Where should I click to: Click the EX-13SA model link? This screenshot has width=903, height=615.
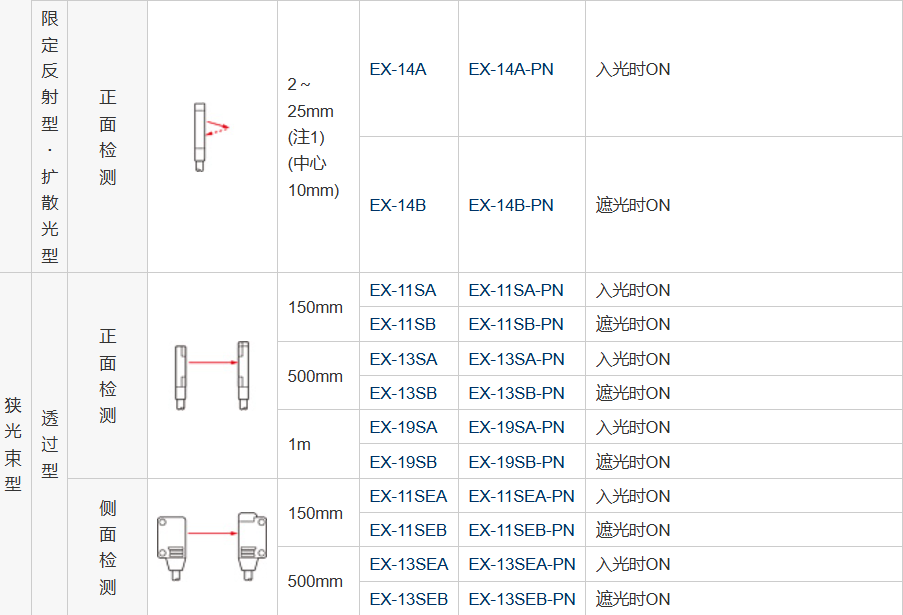(404, 359)
